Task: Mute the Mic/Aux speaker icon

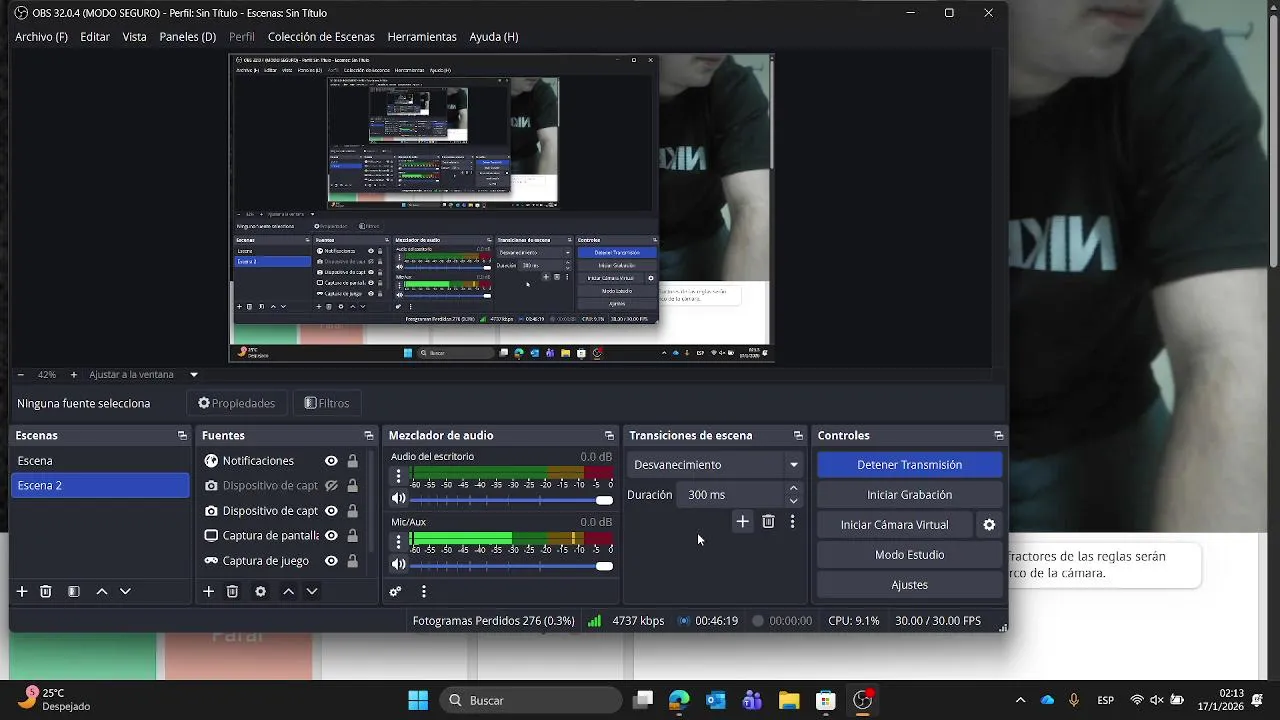Action: tap(398, 564)
